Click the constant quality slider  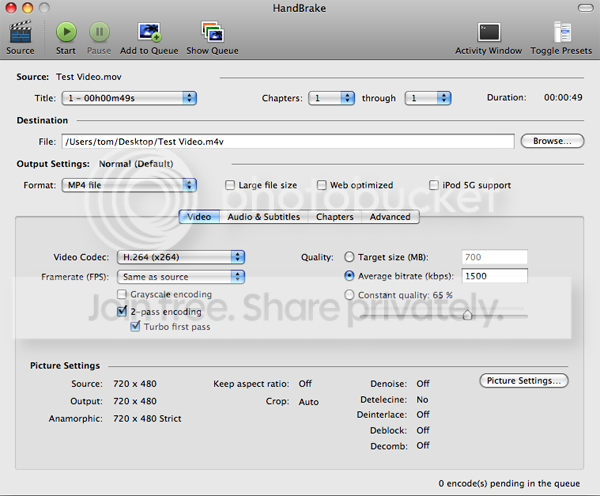point(466,314)
